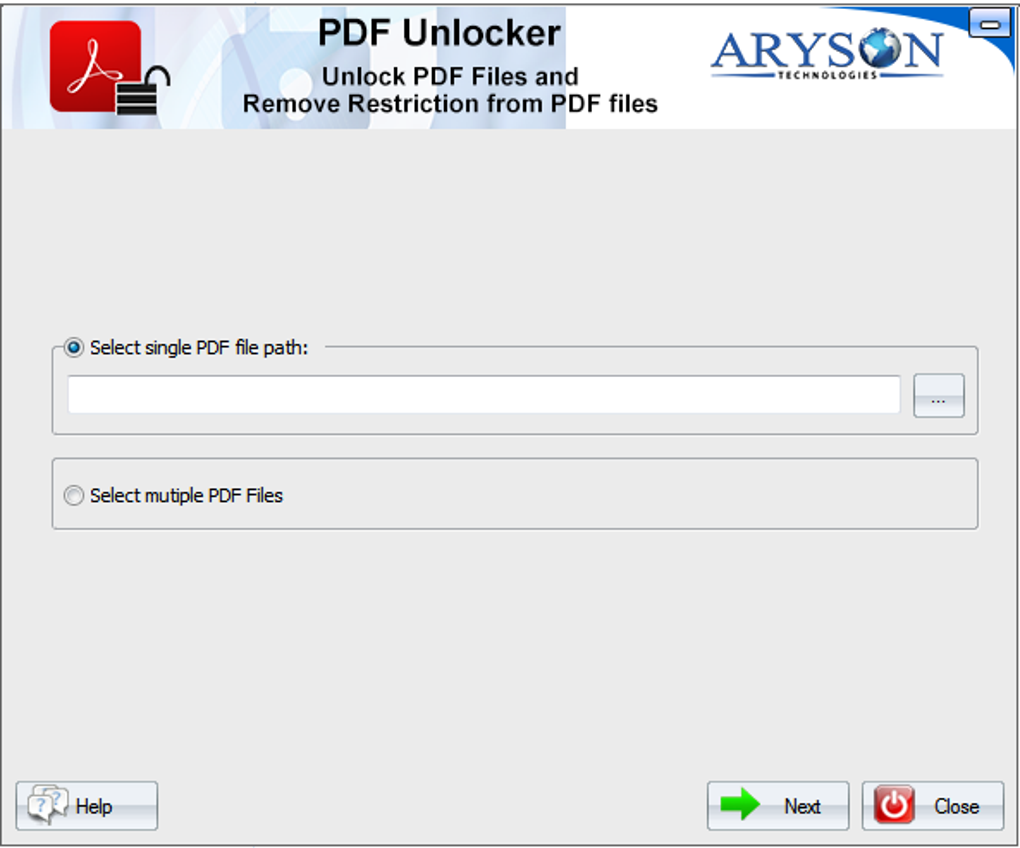Click the PDF file path text field
The image size is (1020, 848).
pos(484,395)
